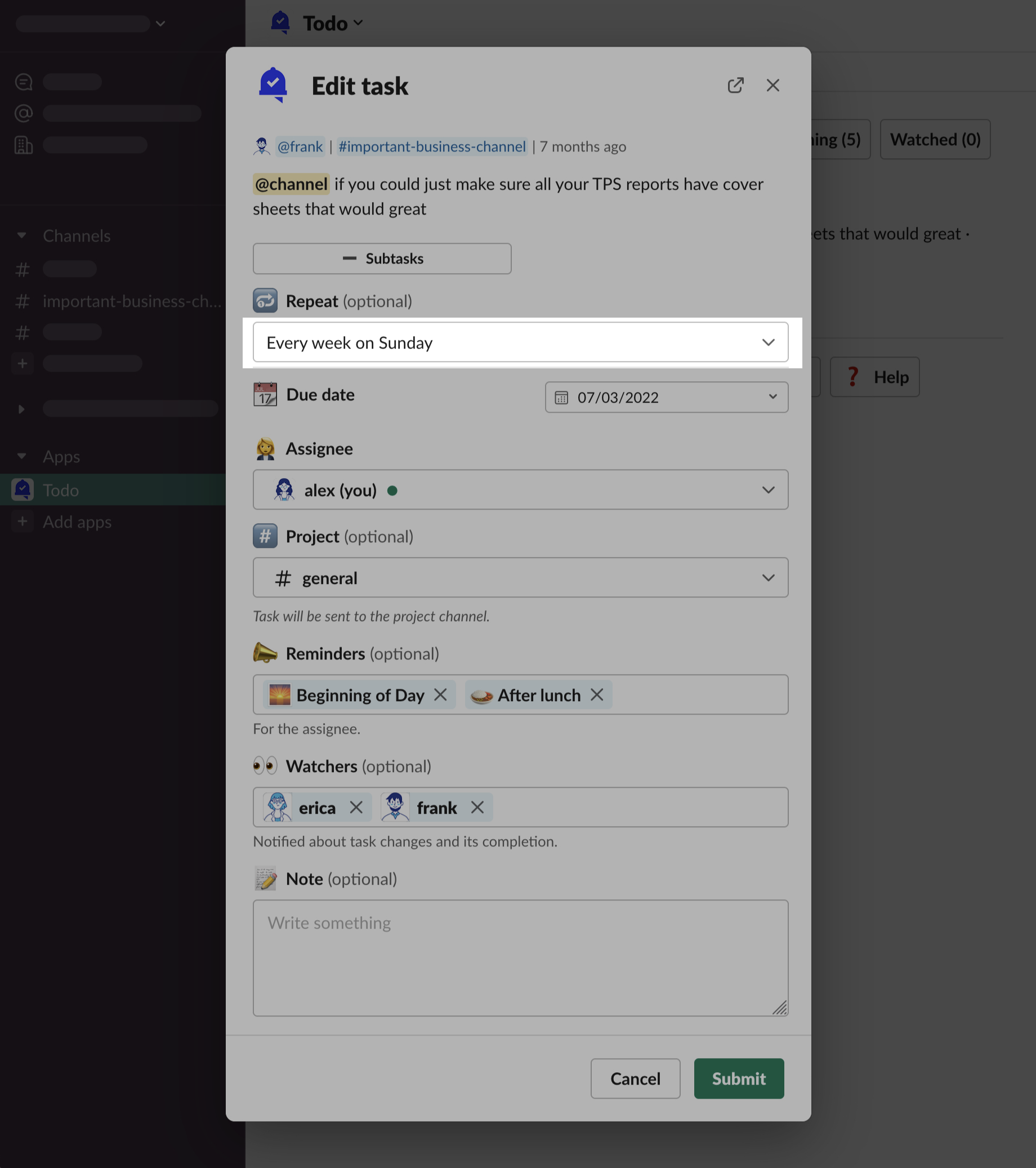Remove frank from watchers

(x=477, y=808)
